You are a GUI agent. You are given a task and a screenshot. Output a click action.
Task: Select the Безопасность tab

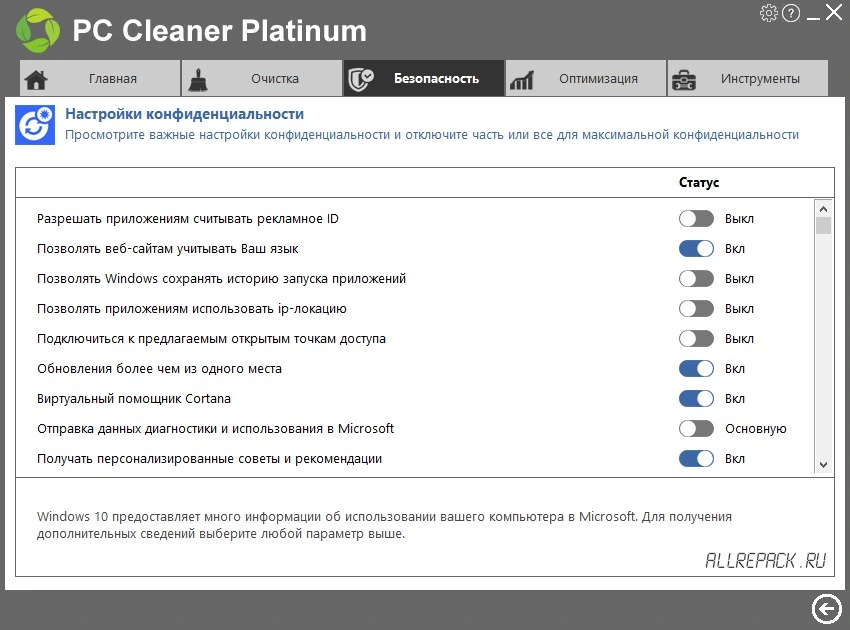(423, 79)
